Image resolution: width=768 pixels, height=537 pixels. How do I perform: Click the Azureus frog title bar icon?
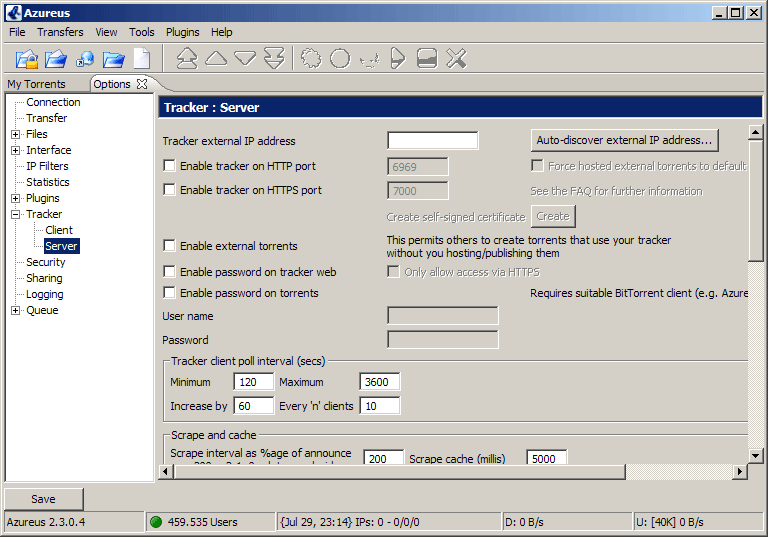(13, 13)
